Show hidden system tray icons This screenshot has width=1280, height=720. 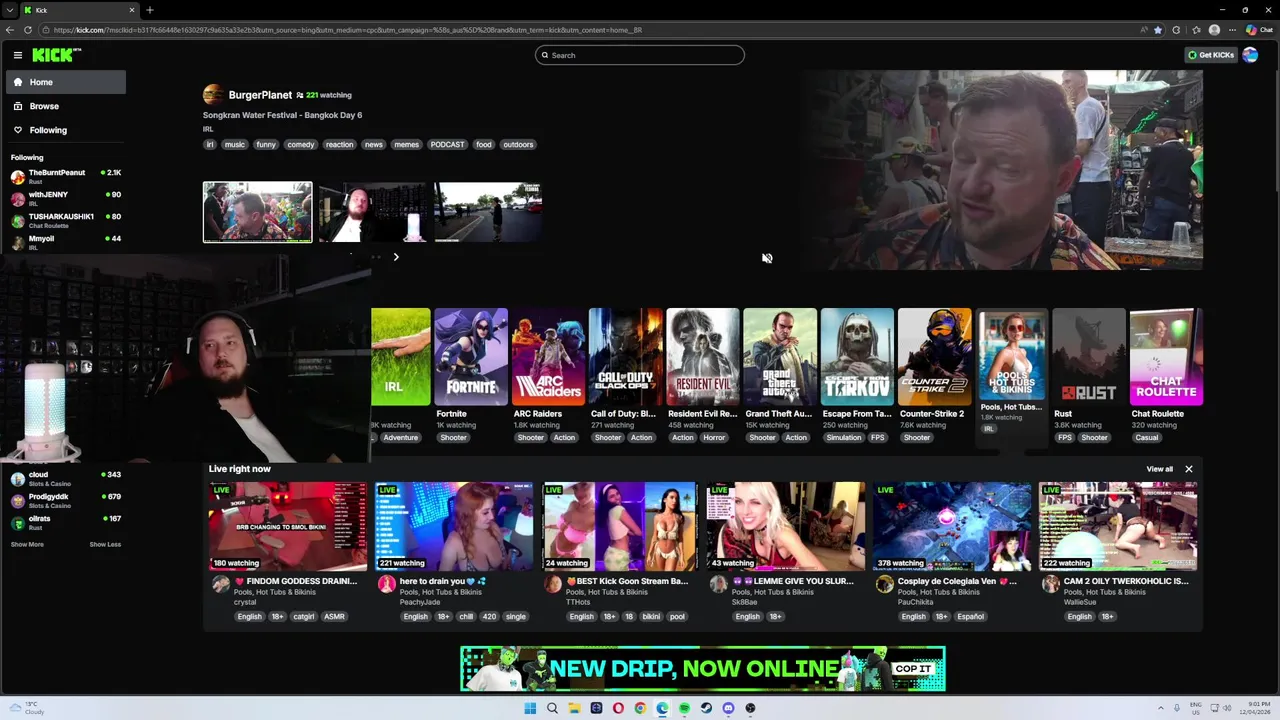(1161, 708)
